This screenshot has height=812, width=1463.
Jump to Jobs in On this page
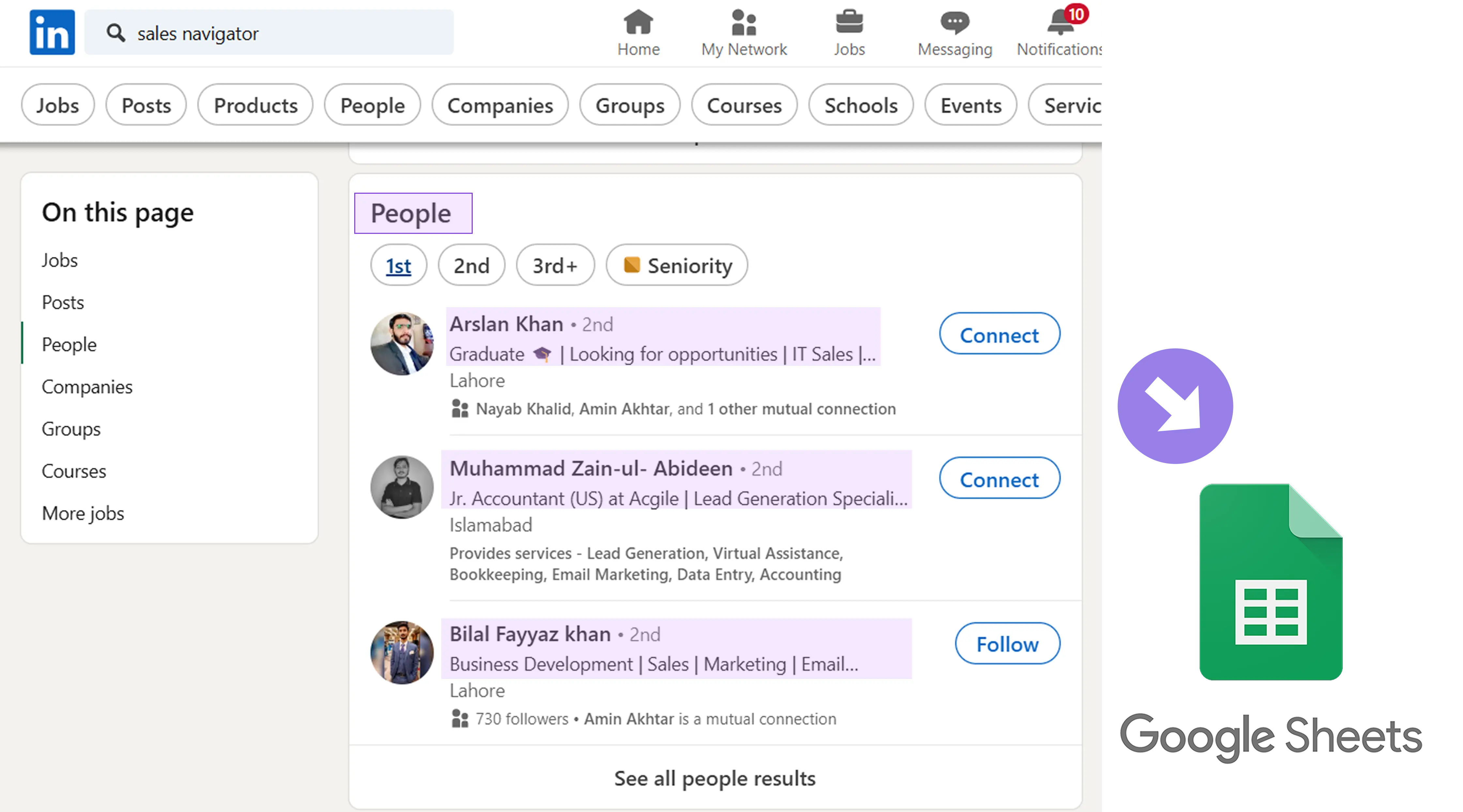60,260
